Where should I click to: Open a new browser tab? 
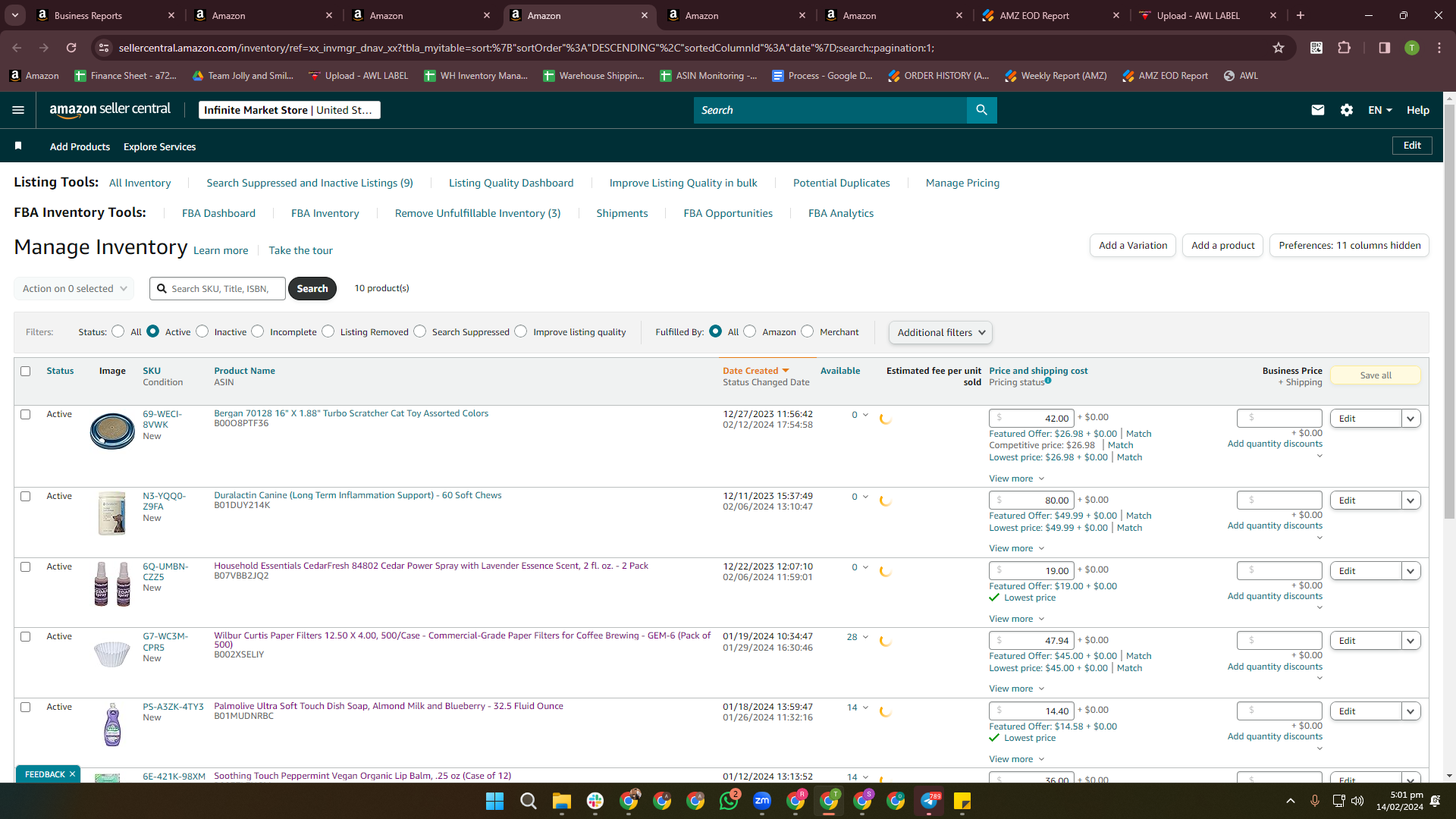1301,15
